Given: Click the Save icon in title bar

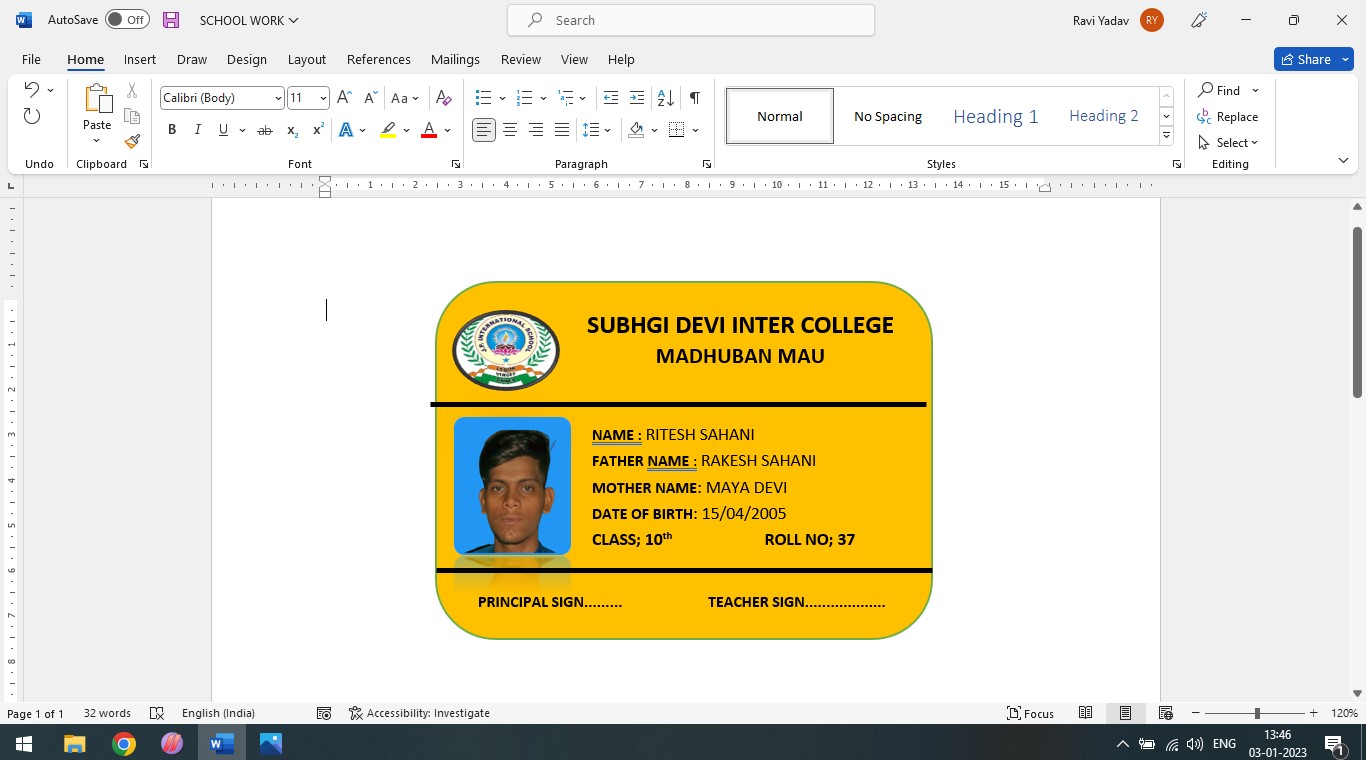Looking at the screenshot, I should (x=171, y=20).
